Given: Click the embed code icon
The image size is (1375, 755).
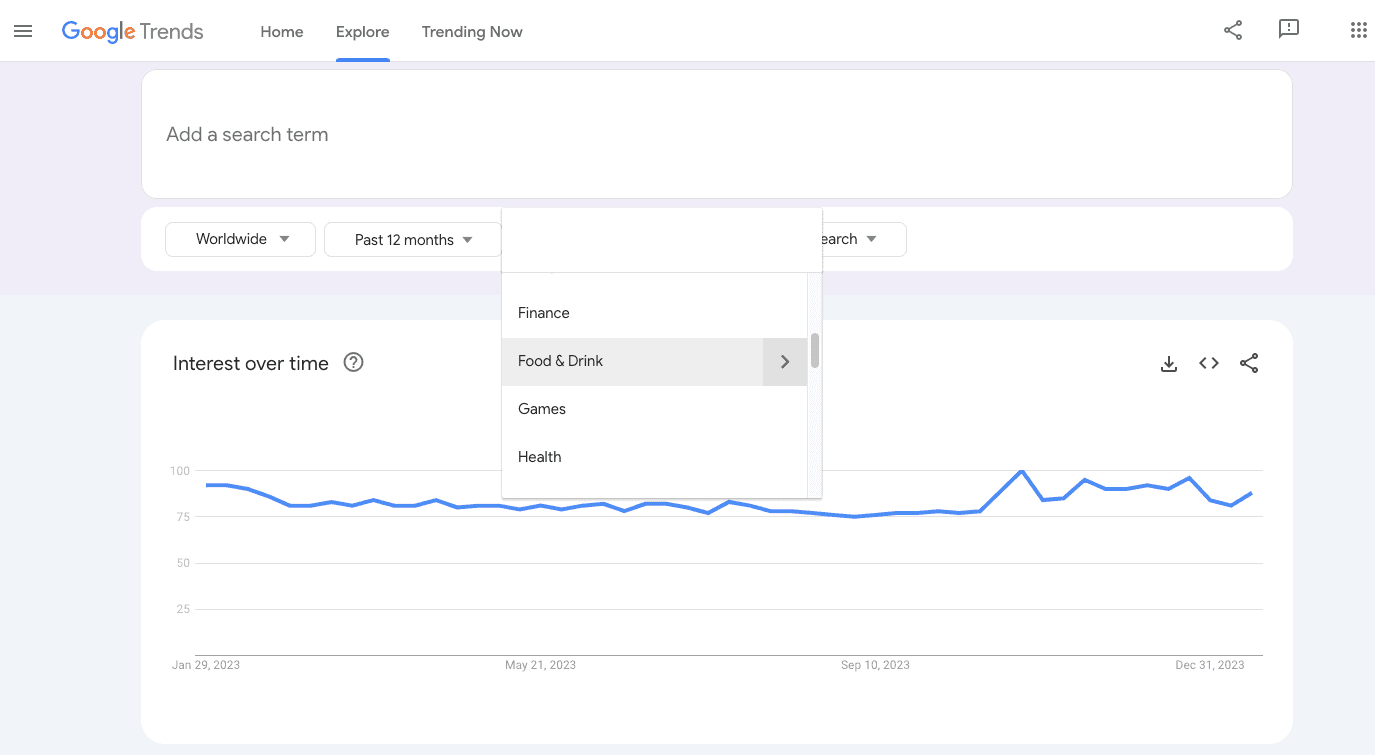Looking at the screenshot, I should click(x=1209, y=364).
